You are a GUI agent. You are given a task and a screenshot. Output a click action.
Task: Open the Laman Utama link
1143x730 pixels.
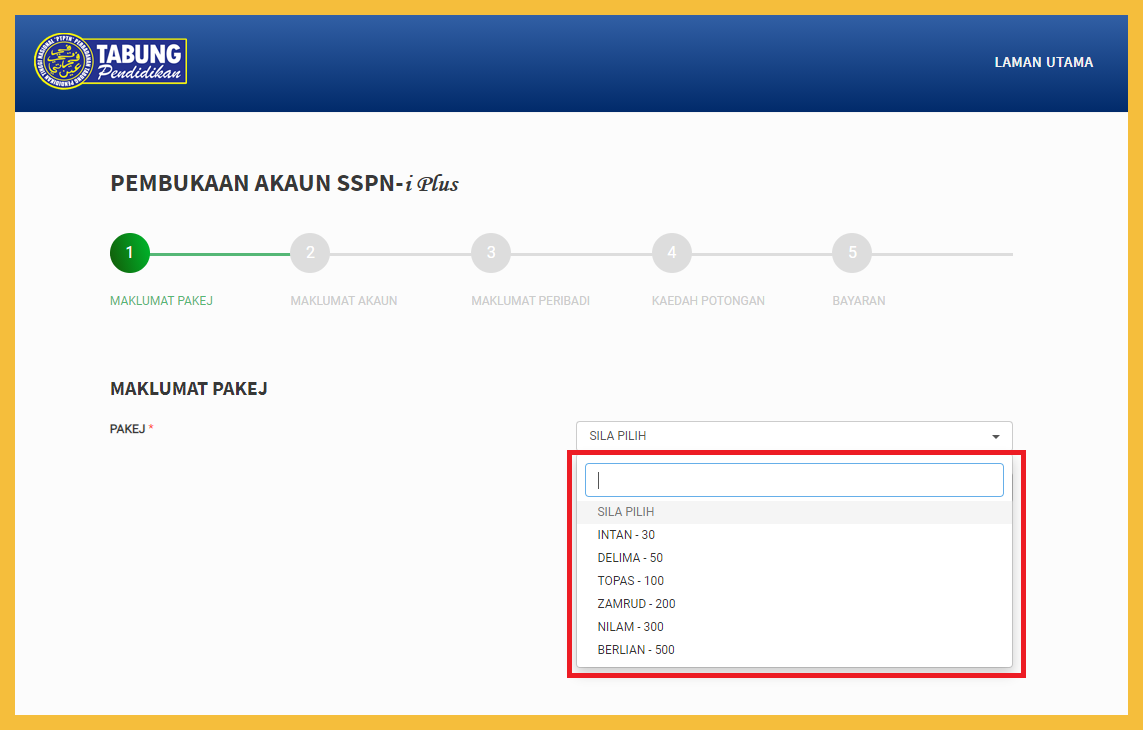click(x=1043, y=62)
